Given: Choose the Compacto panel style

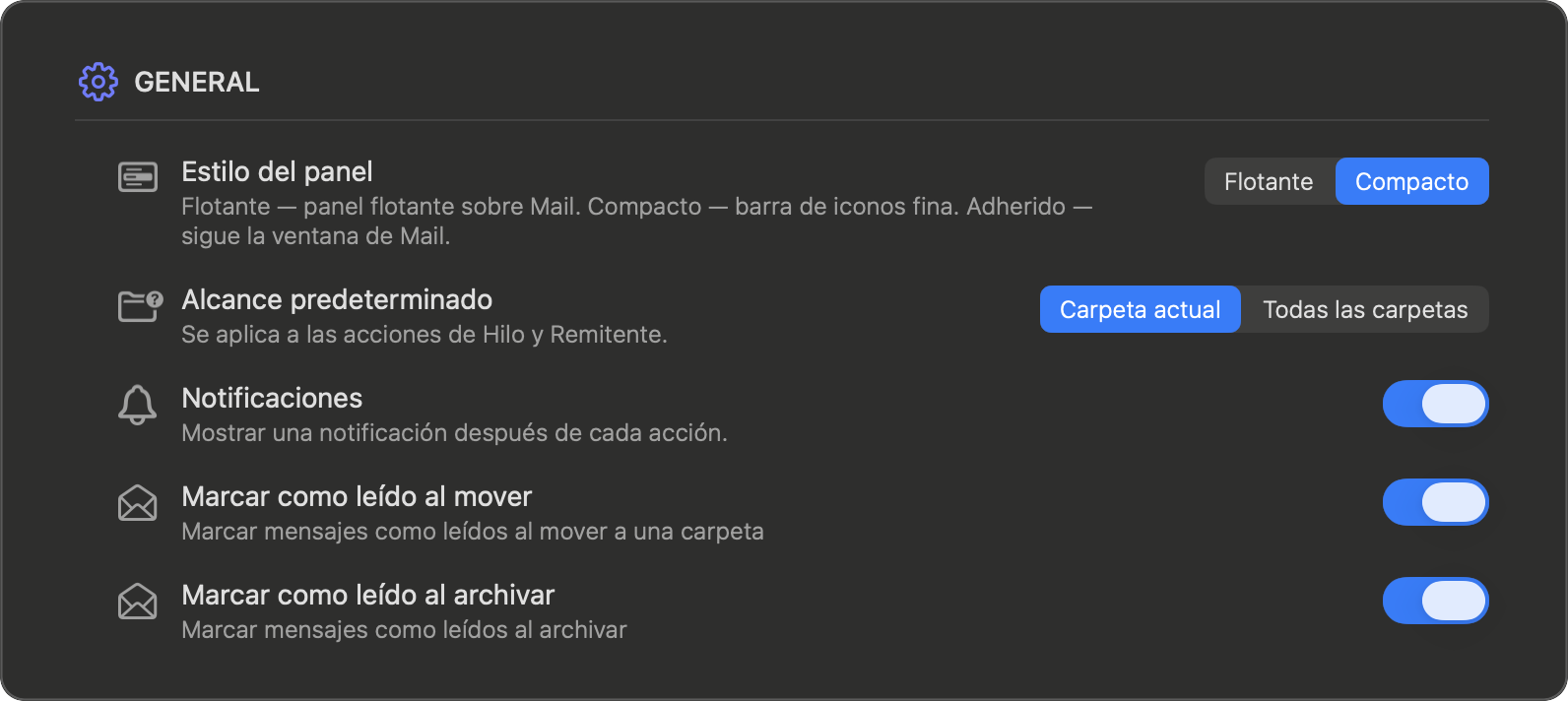Looking at the screenshot, I should 1411,181.
